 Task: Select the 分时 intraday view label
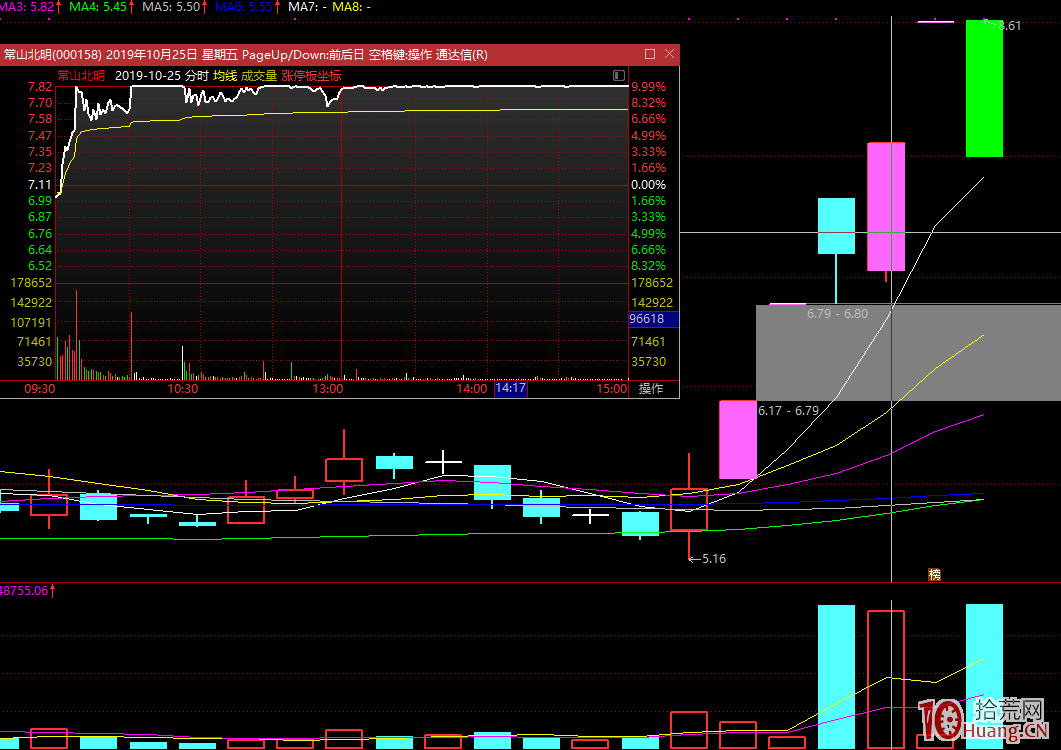tap(196, 76)
